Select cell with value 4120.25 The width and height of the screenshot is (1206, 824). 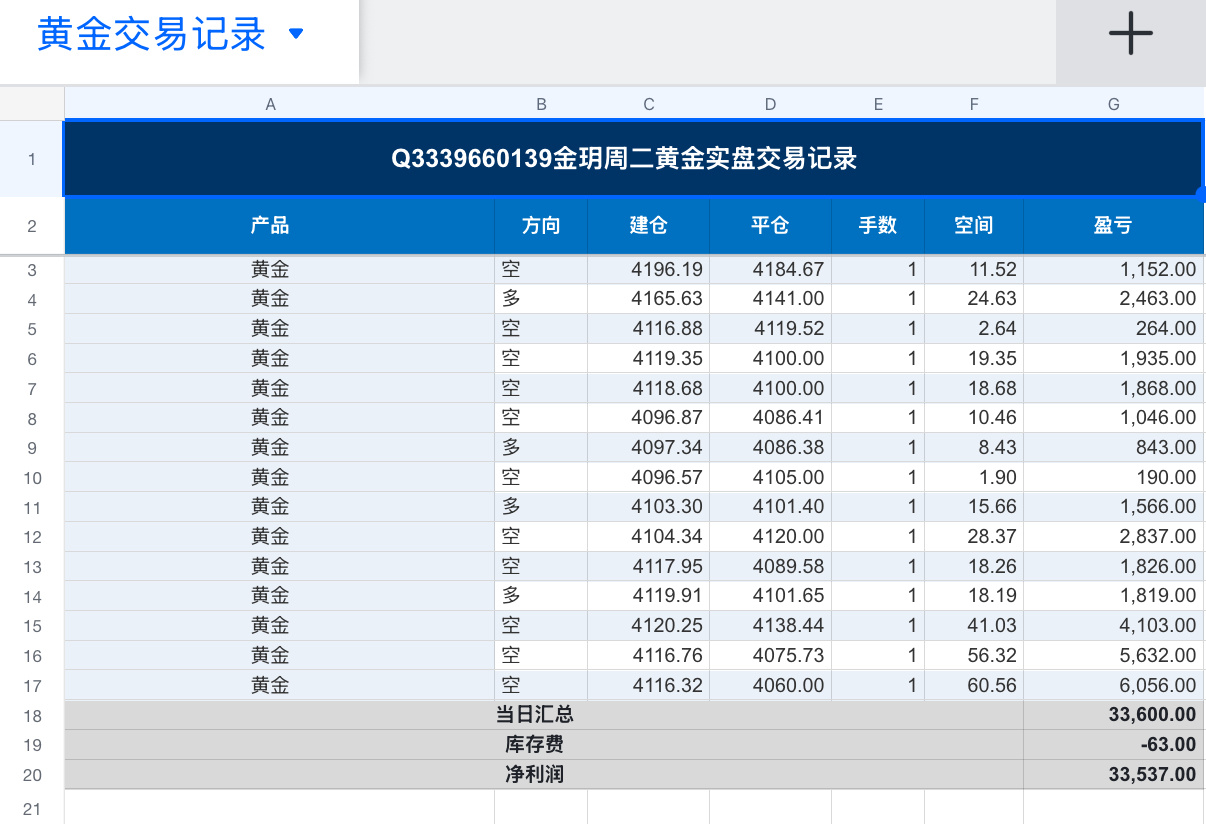[x=649, y=625]
